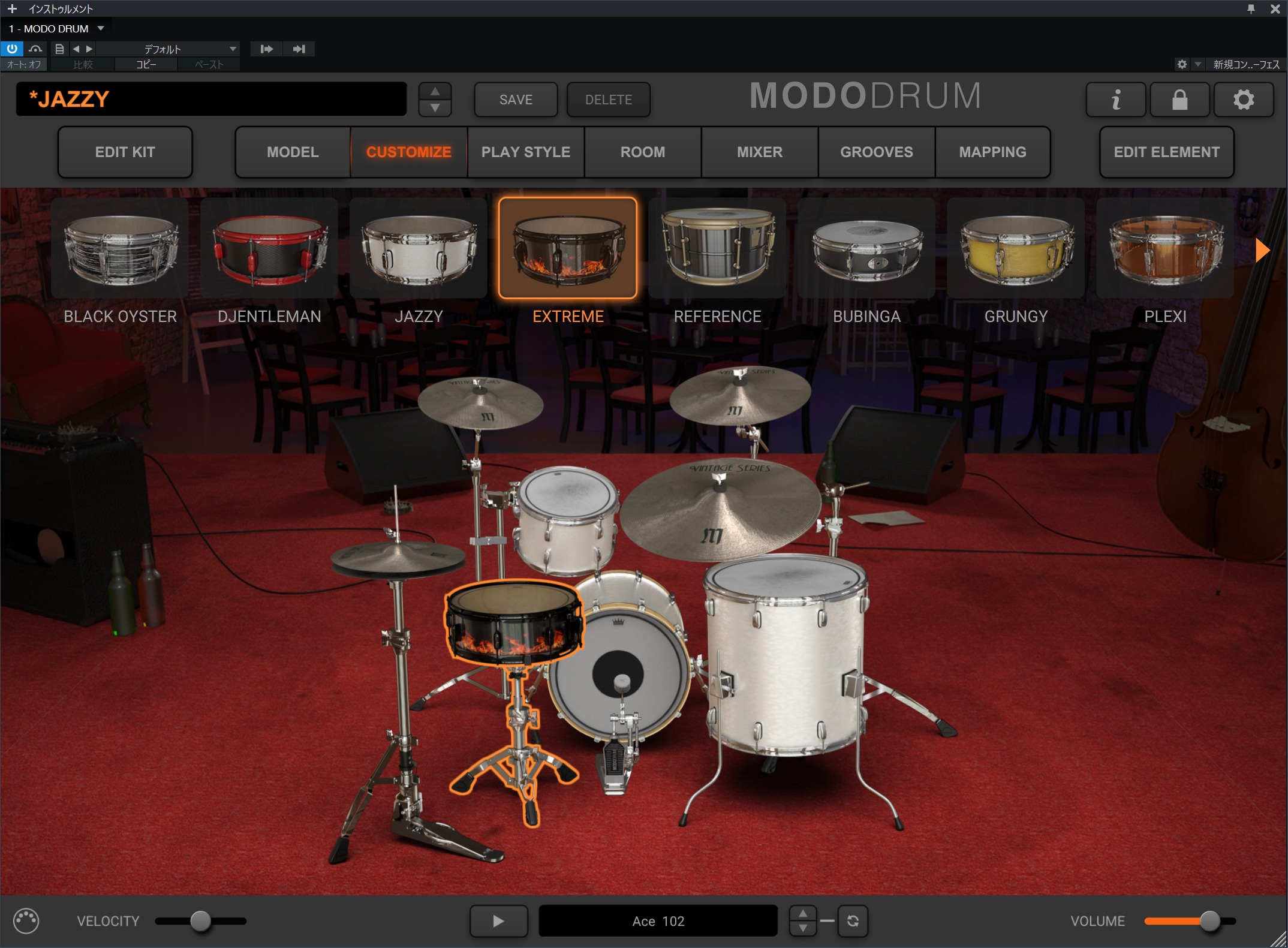Click the MIDI palette icon beside Velocity

(26, 920)
